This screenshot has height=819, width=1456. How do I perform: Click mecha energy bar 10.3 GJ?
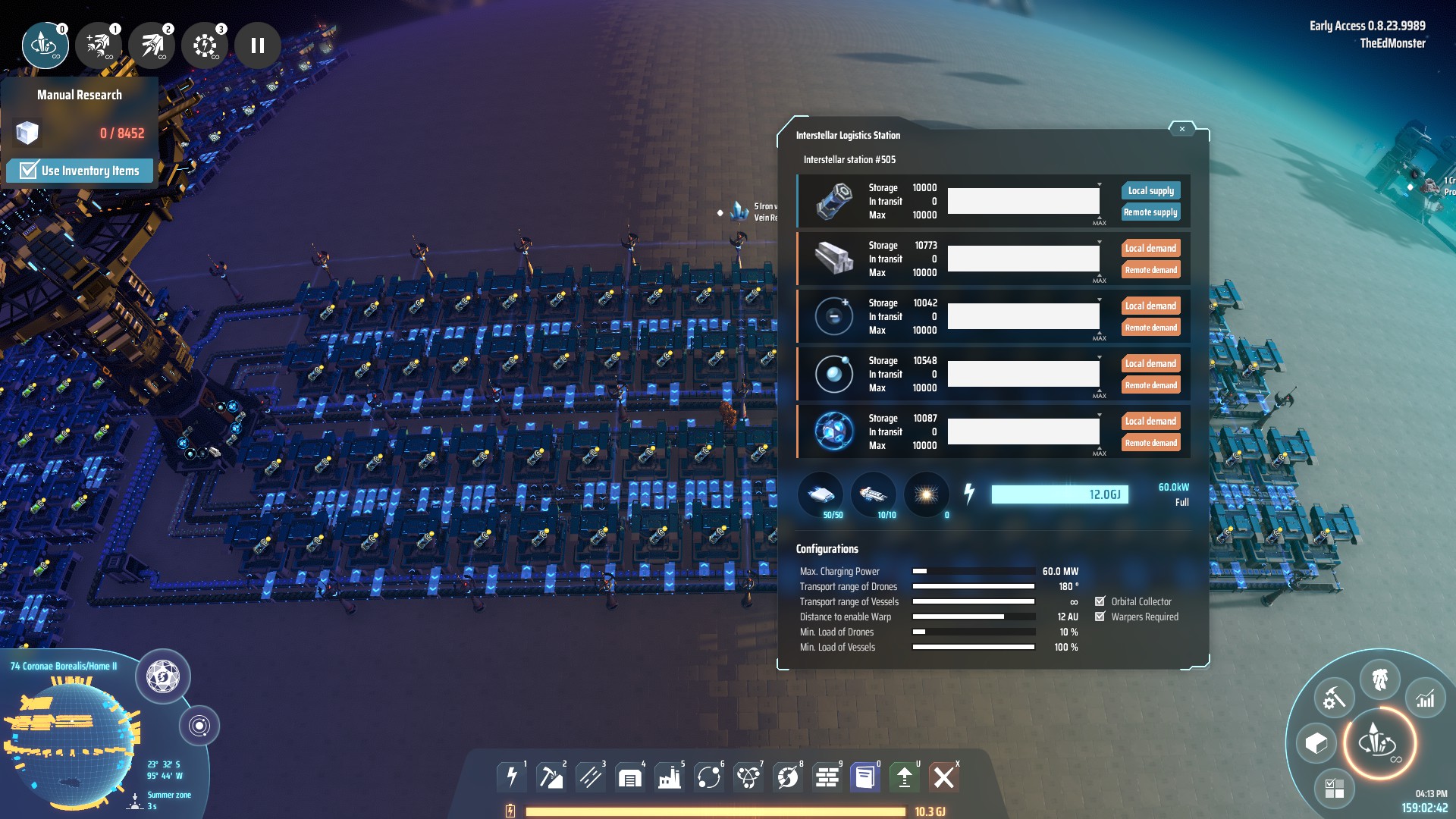[715, 811]
